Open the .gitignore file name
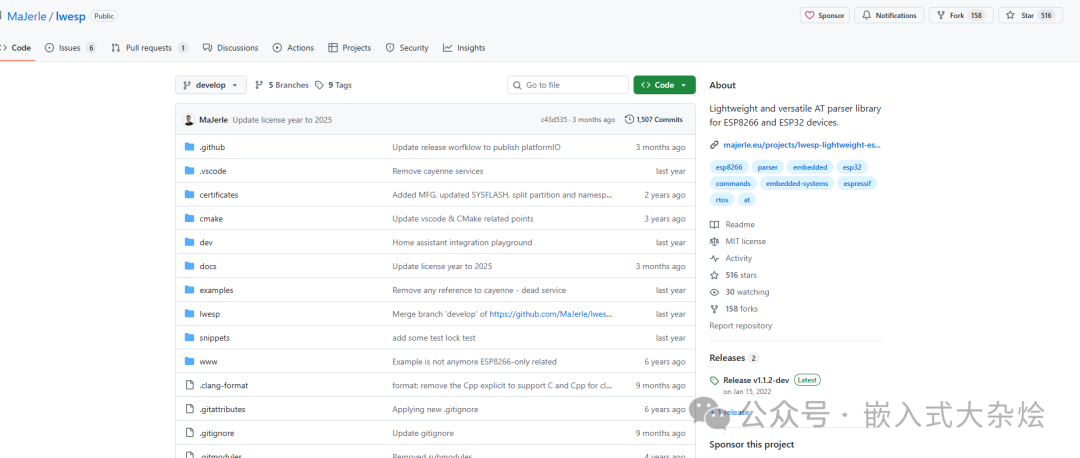 click(x=218, y=433)
